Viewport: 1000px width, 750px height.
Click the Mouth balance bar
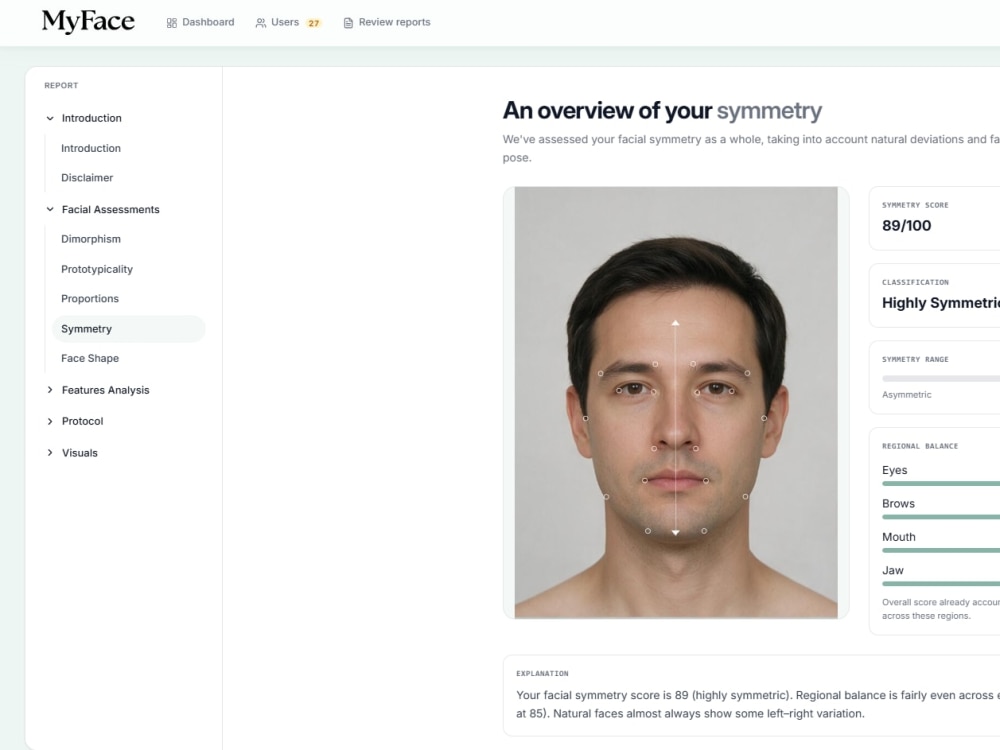click(941, 550)
